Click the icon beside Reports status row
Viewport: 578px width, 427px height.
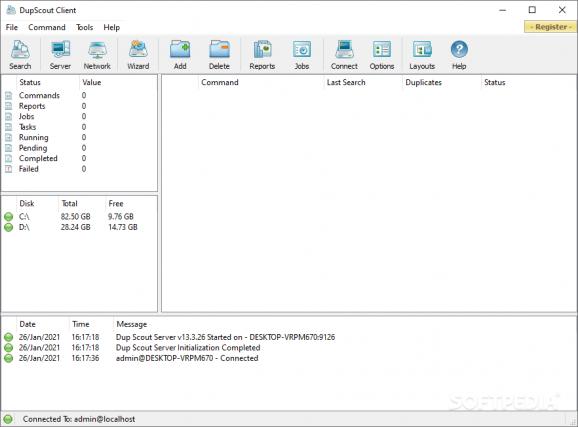click(8, 106)
